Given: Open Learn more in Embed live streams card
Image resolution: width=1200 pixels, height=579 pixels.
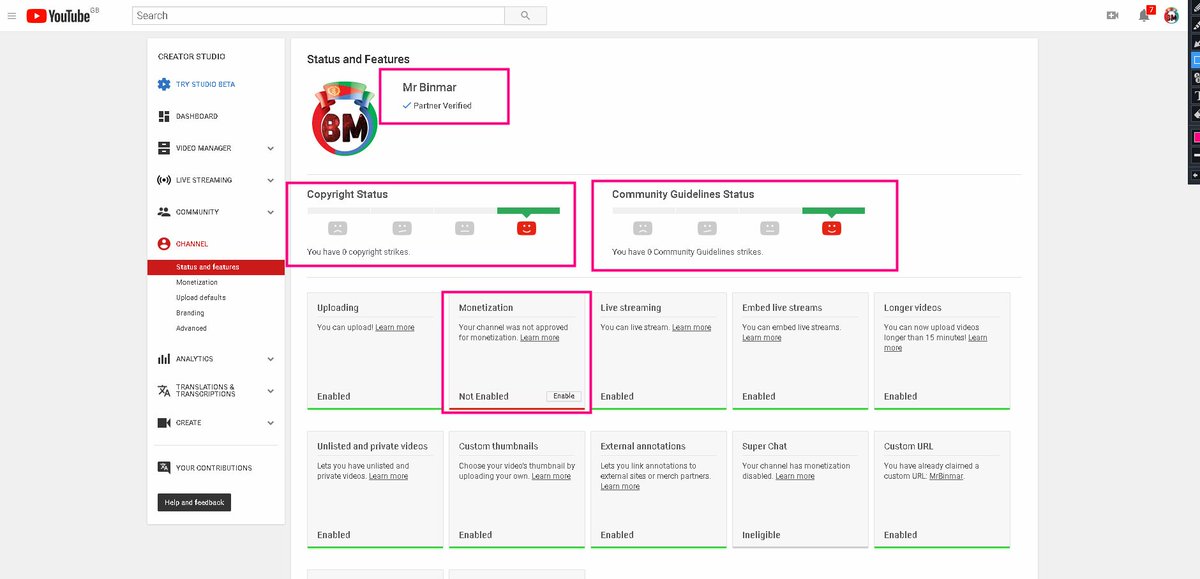Looking at the screenshot, I should (x=762, y=338).
